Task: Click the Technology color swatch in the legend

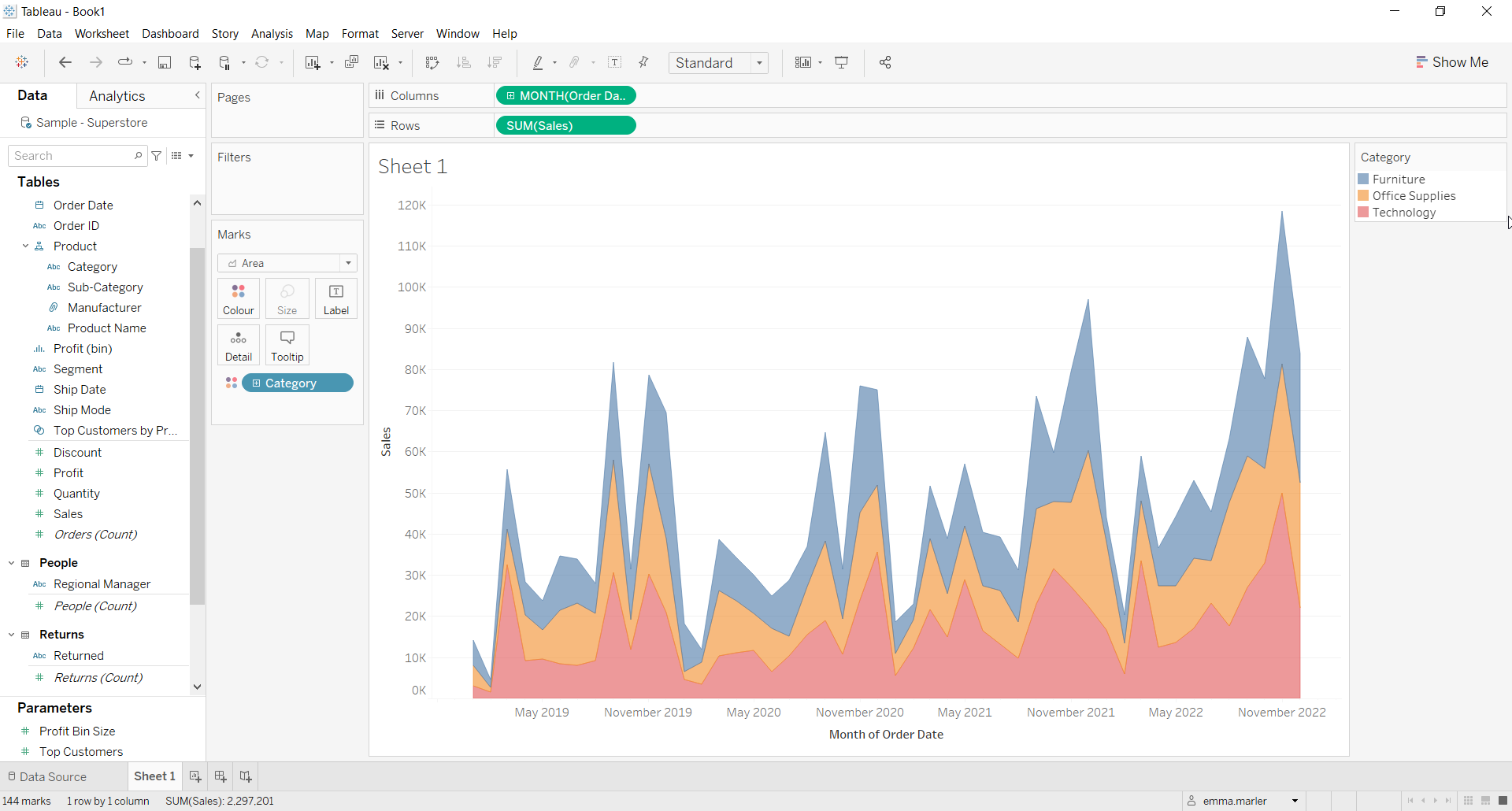Action: tap(1365, 213)
